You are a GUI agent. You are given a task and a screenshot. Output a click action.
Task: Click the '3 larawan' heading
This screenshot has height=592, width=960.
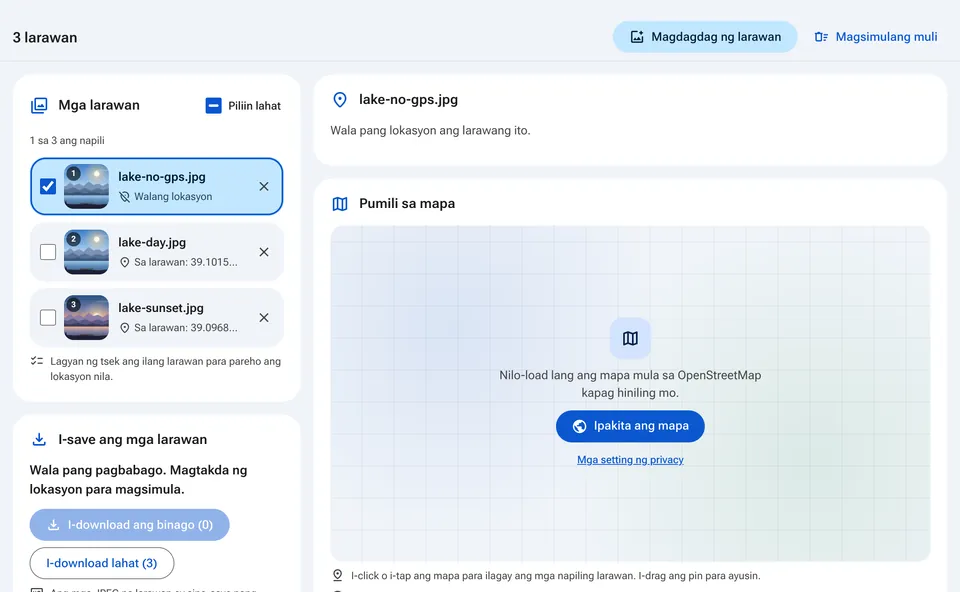tap(45, 37)
